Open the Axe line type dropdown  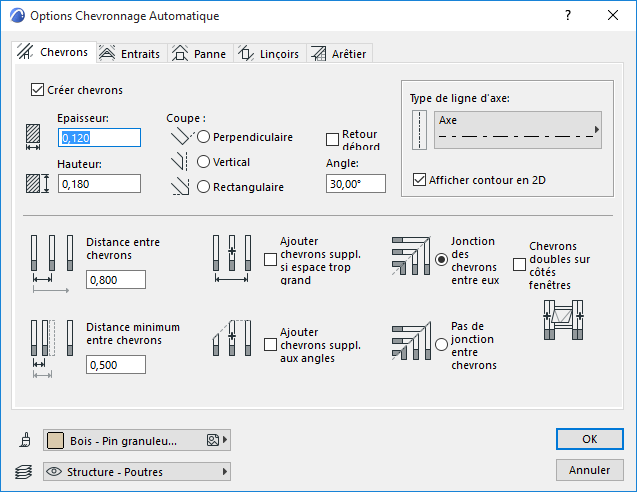click(518, 130)
